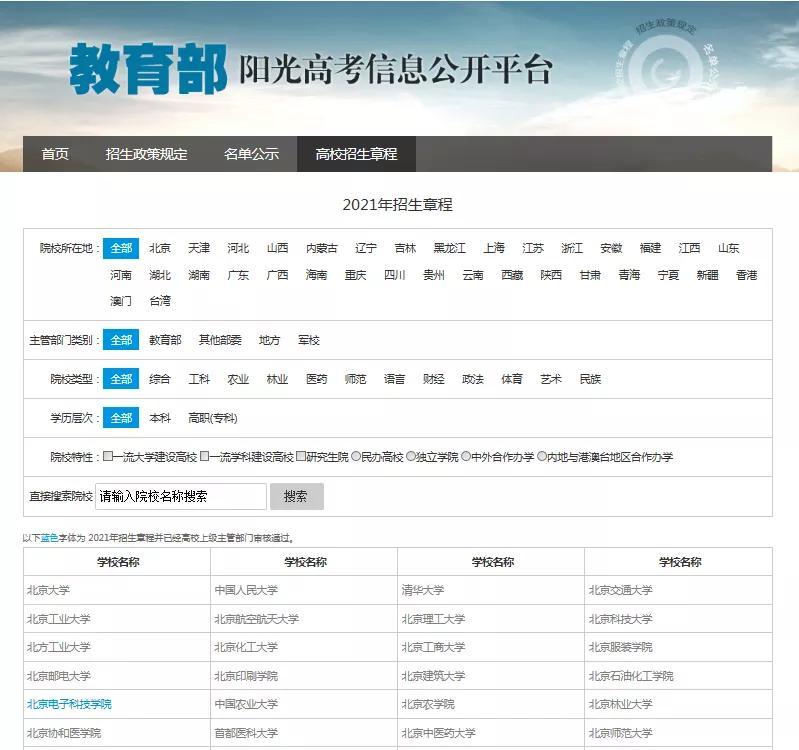Click the 搜索 button
The image size is (799, 750).
[297, 496]
